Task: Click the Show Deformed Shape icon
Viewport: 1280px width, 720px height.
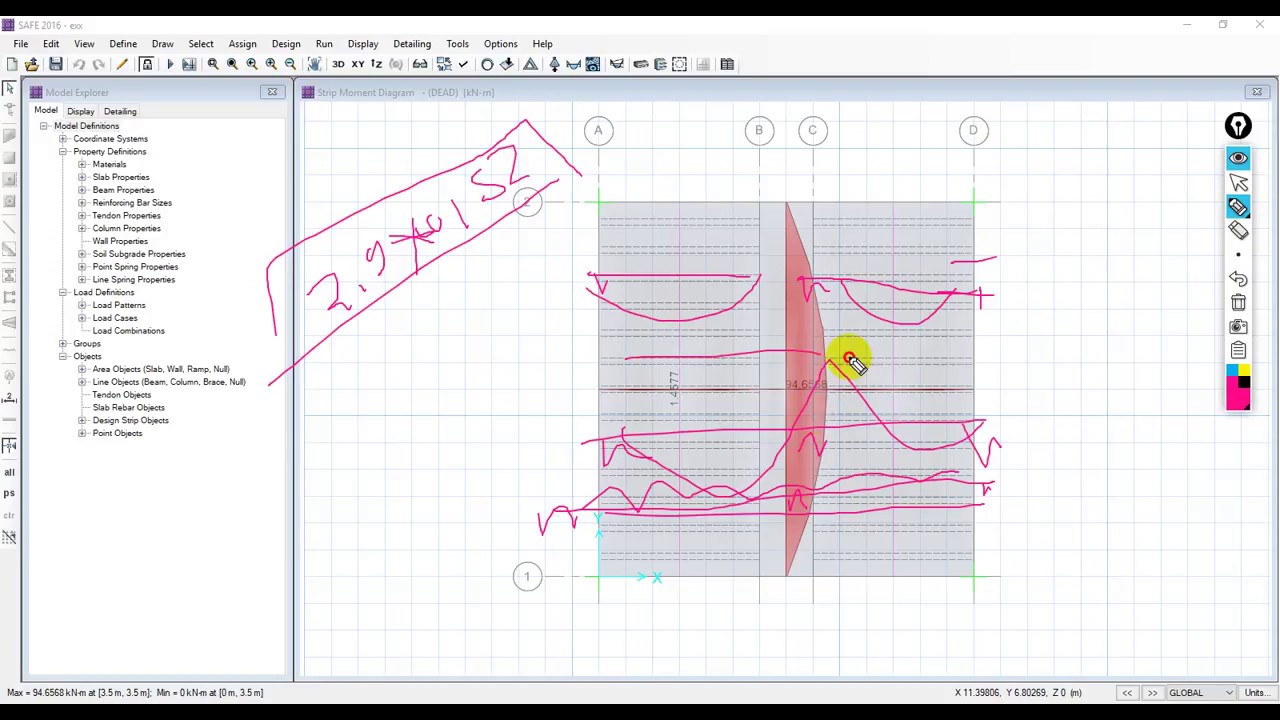Action: click(x=530, y=64)
